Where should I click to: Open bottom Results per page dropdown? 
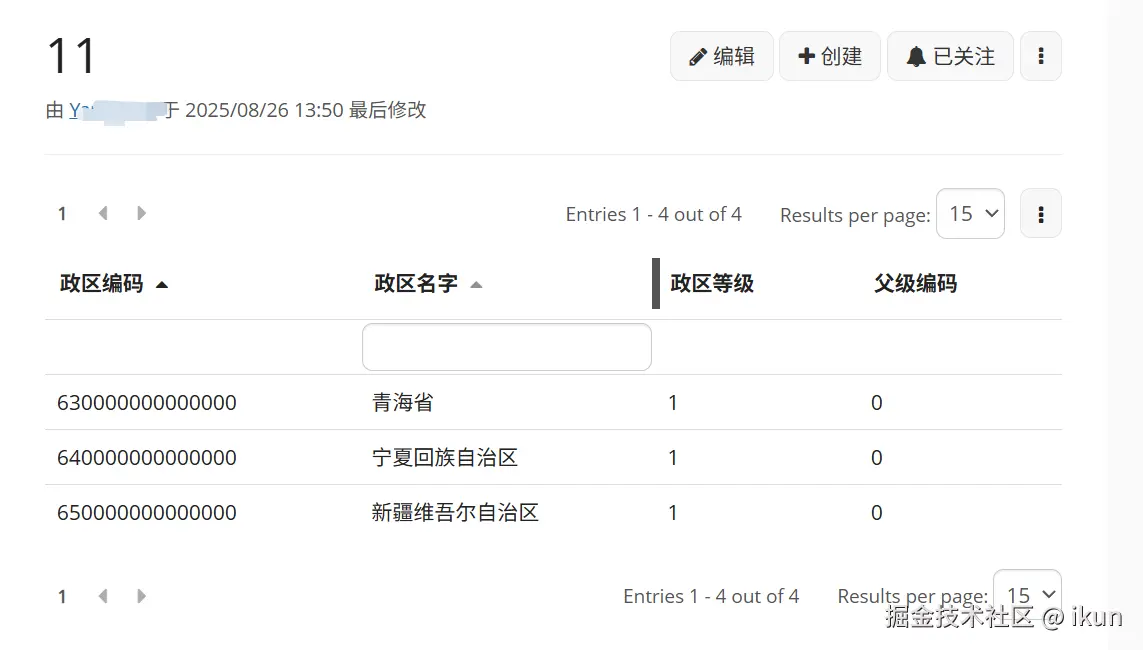pos(1026,595)
